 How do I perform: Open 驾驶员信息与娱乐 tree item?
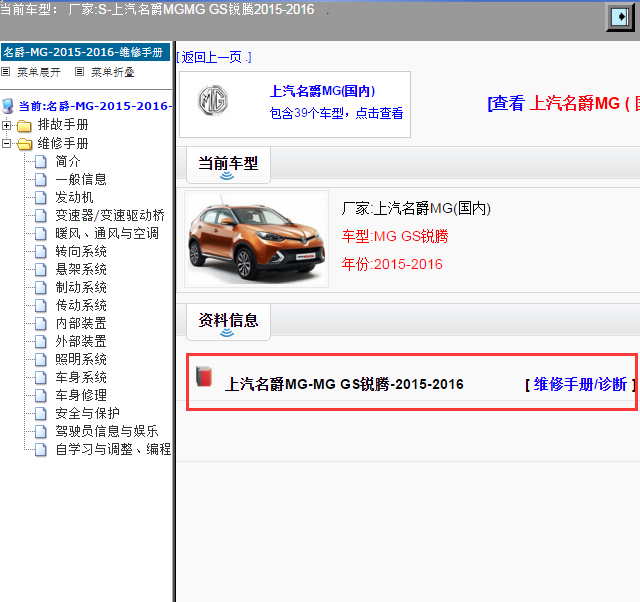(x=106, y=431)
